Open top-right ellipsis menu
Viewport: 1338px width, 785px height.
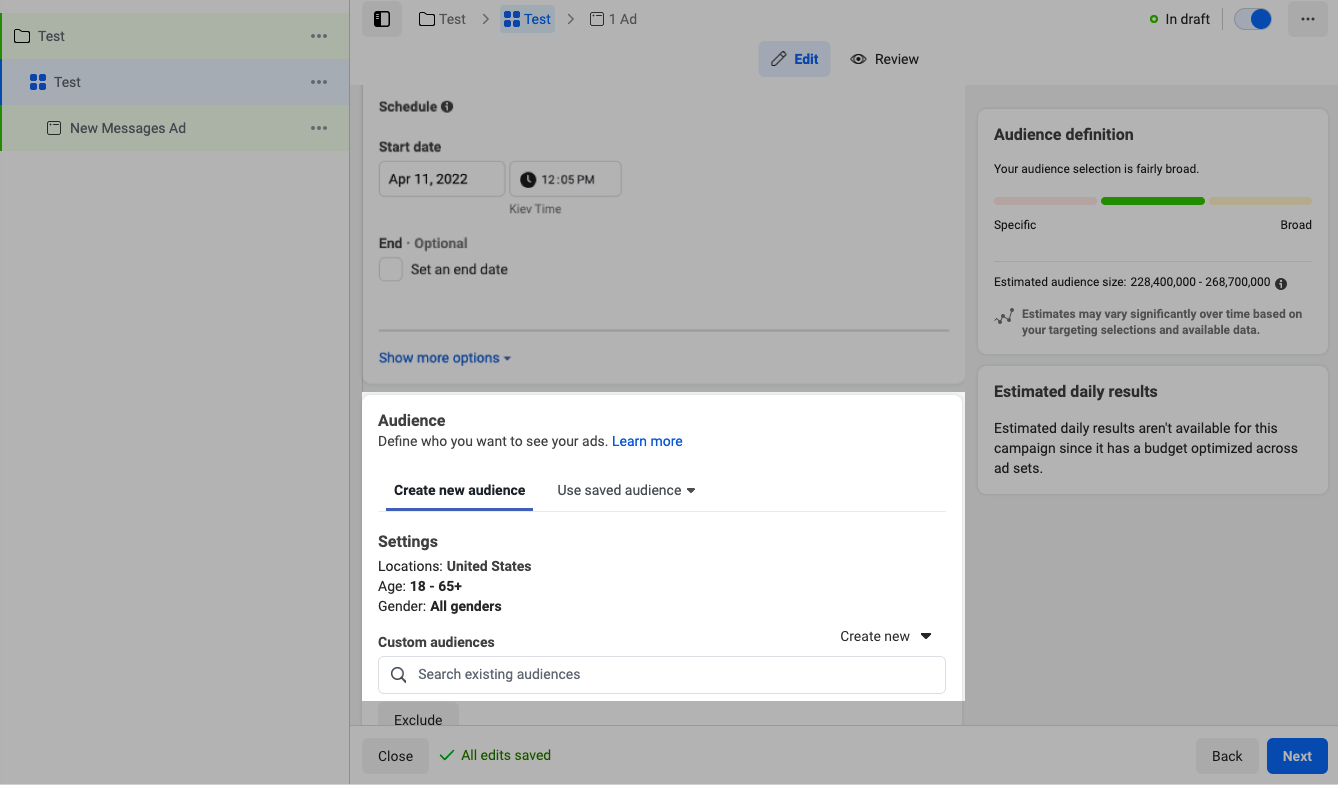pyautogui.click(x=1307, y=19)
